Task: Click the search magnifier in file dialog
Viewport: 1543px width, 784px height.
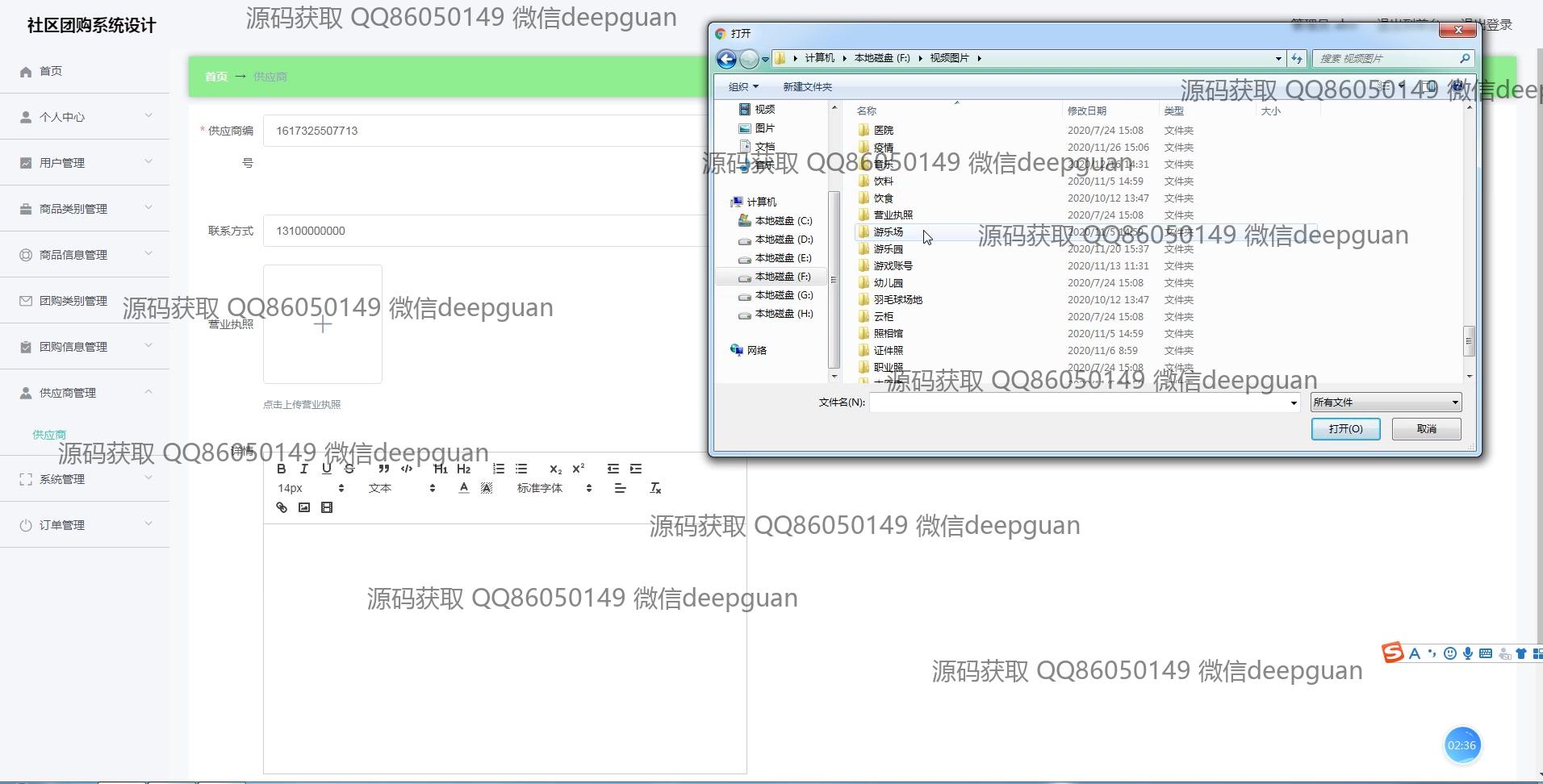Action: point(1465,58)
